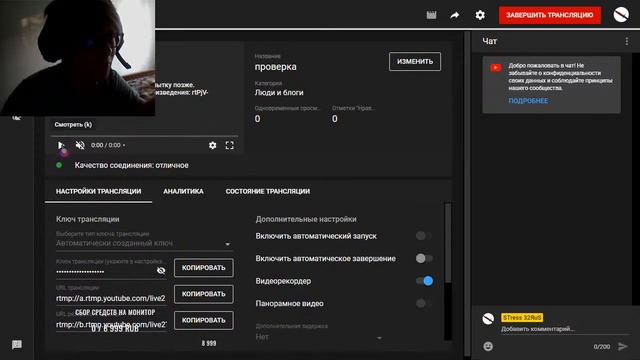The height and width of the screenshot is (360, 640).
Task: Switch to НАСТРОЙКИ ТРАНСЛЯЦИИ tab
Action: 98,191
